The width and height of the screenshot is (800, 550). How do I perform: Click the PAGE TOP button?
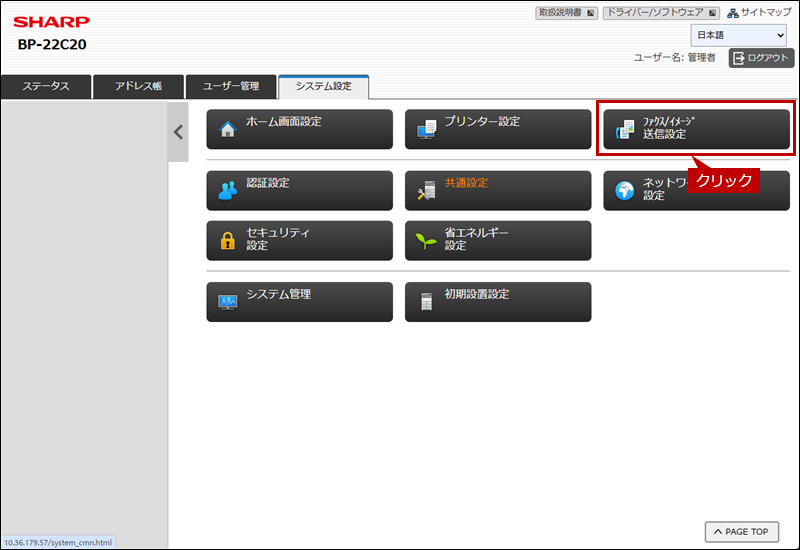tap(741, 532)
